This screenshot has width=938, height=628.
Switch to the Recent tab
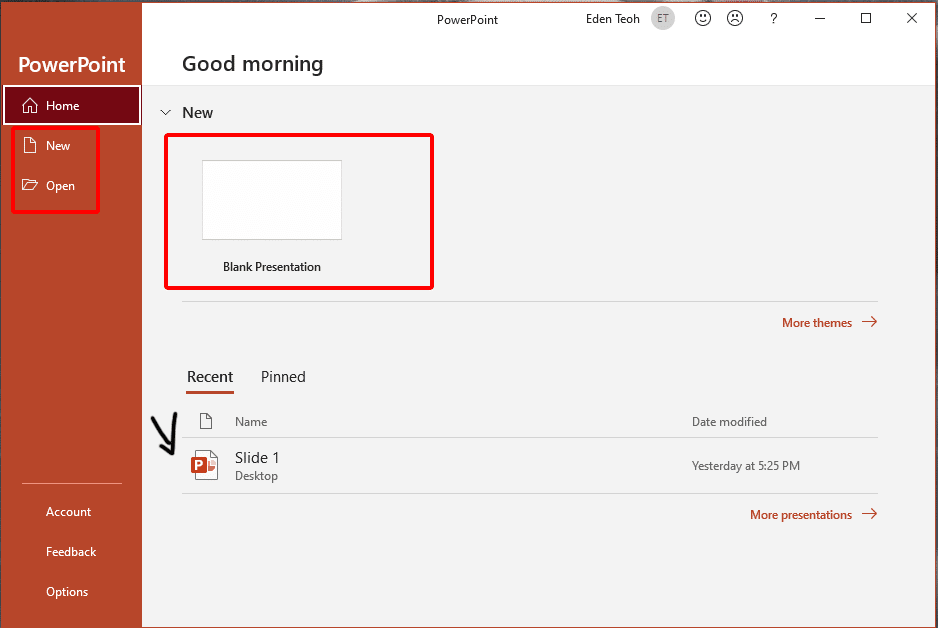point(210,377)
